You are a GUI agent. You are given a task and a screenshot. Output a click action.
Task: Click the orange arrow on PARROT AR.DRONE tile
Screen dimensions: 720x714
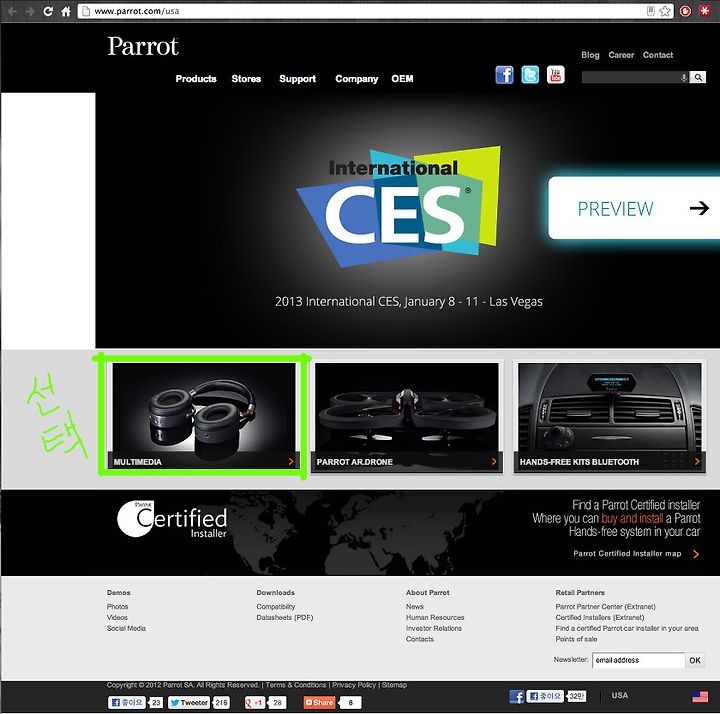coord(494,461)
